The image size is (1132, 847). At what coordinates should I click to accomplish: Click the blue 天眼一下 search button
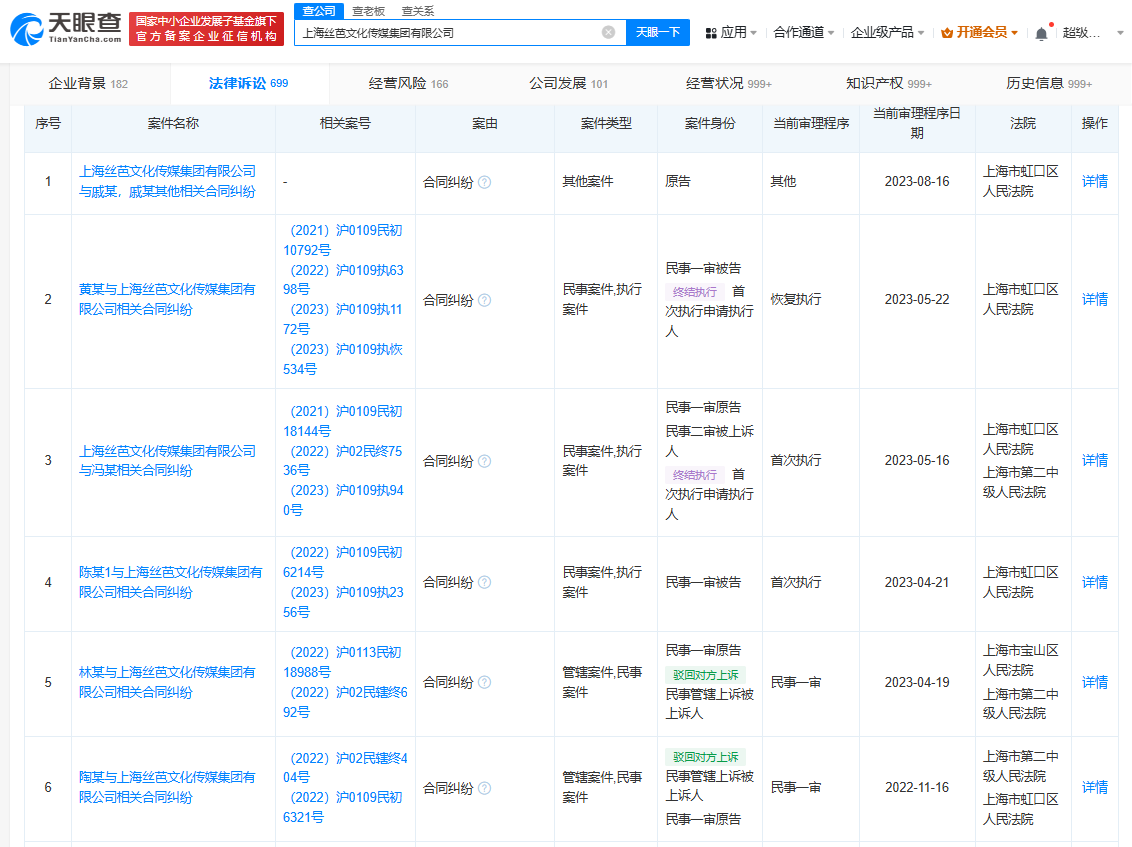click(656, 33)
